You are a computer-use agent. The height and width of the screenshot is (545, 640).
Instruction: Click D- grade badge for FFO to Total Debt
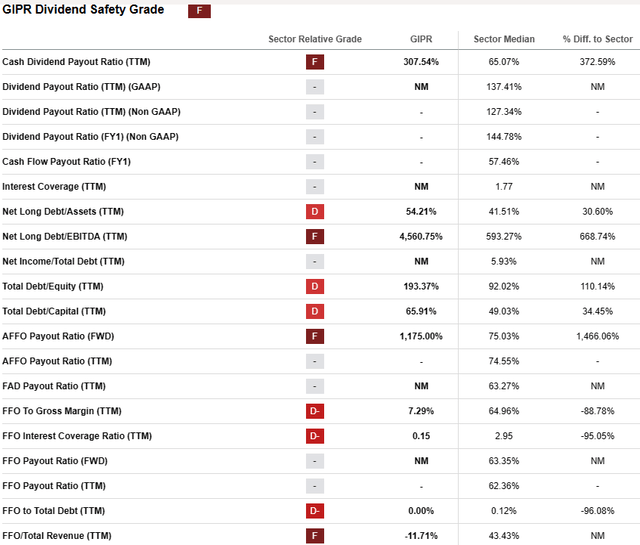pyautogui.click(x=315, y=511)
